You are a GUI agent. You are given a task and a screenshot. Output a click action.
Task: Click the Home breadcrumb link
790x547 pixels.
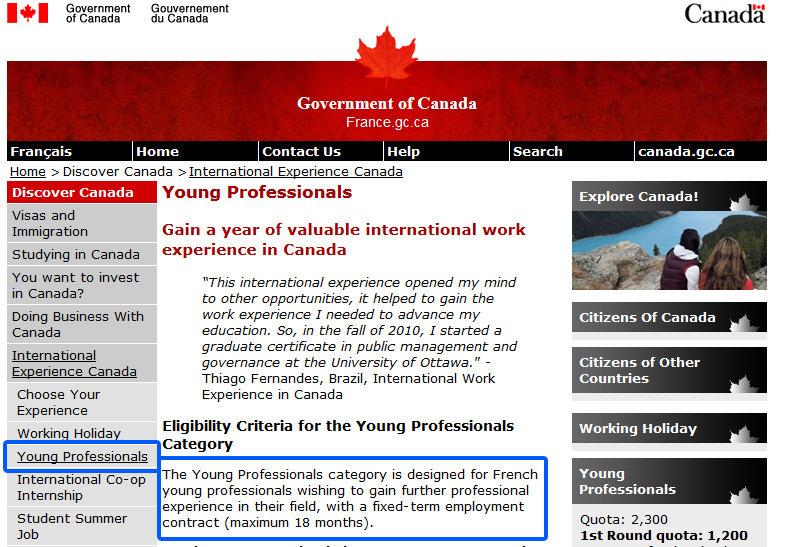pyautogui.click(x=27, y=172)
